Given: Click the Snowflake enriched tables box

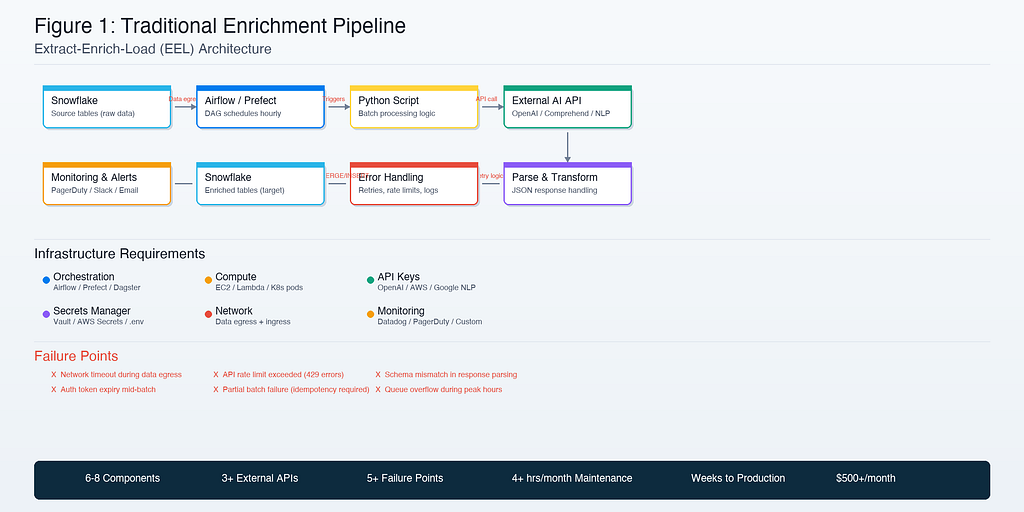Looking at the screenshot, I should click(x=261, y=184).
